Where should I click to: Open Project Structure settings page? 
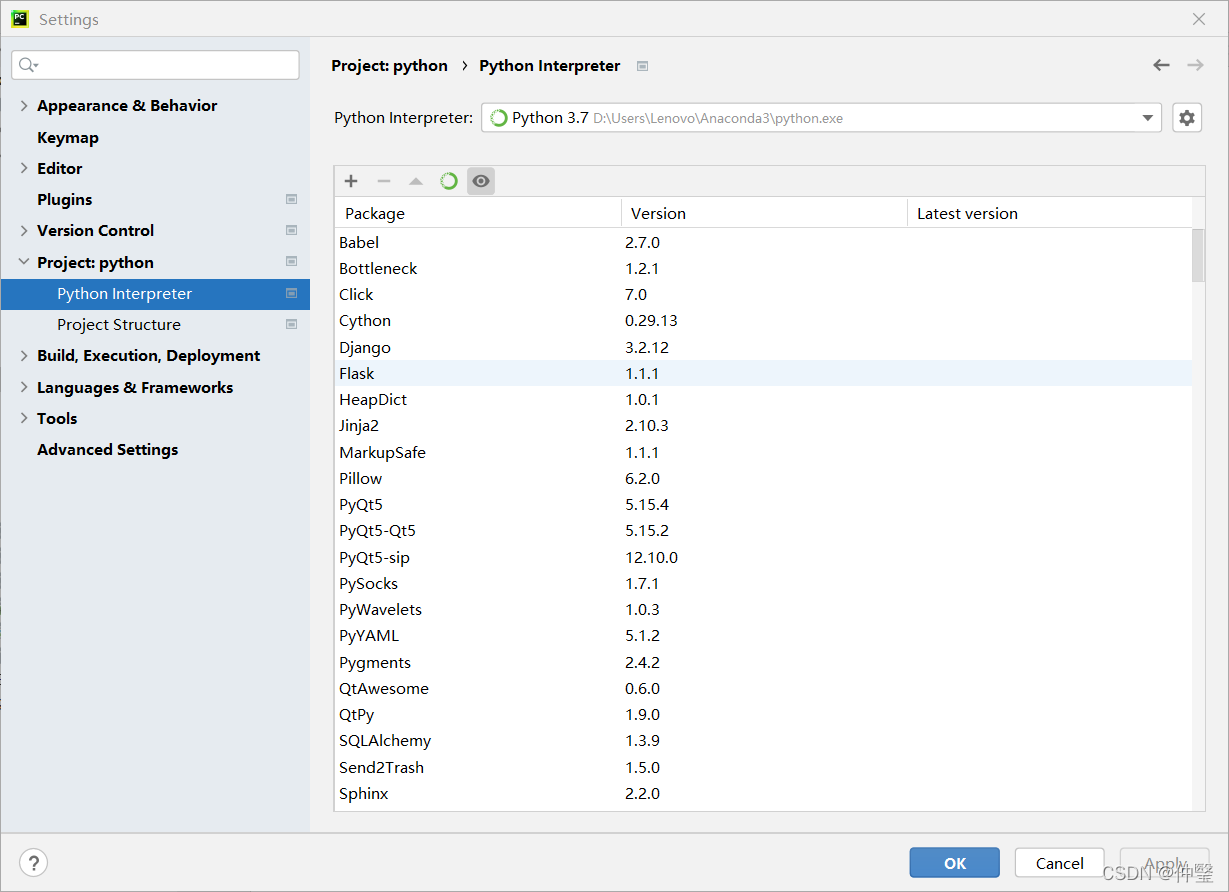coord(118,324)
